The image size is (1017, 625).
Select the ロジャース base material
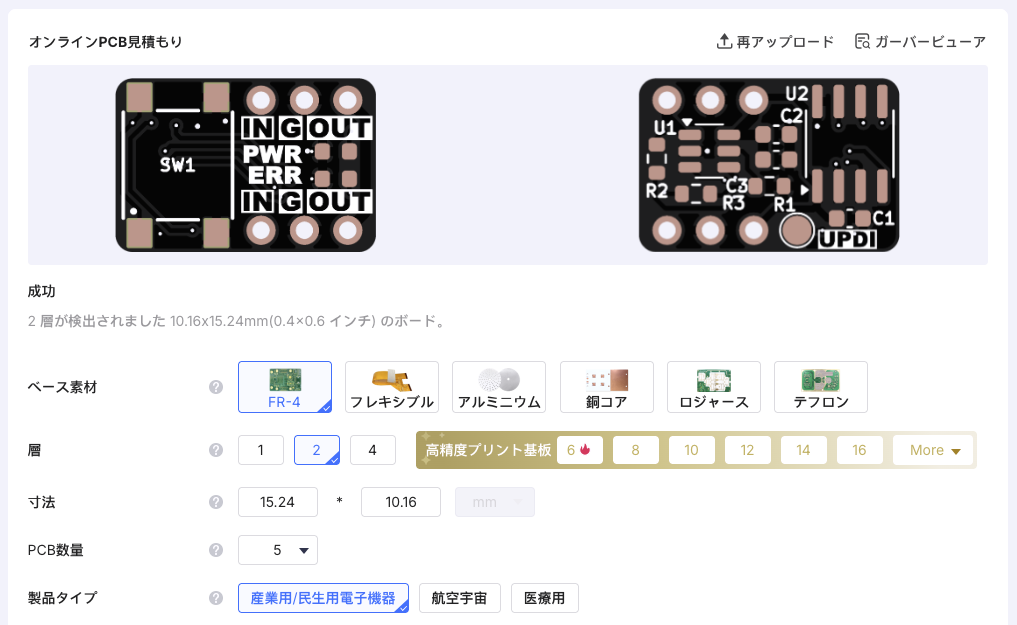714,387
